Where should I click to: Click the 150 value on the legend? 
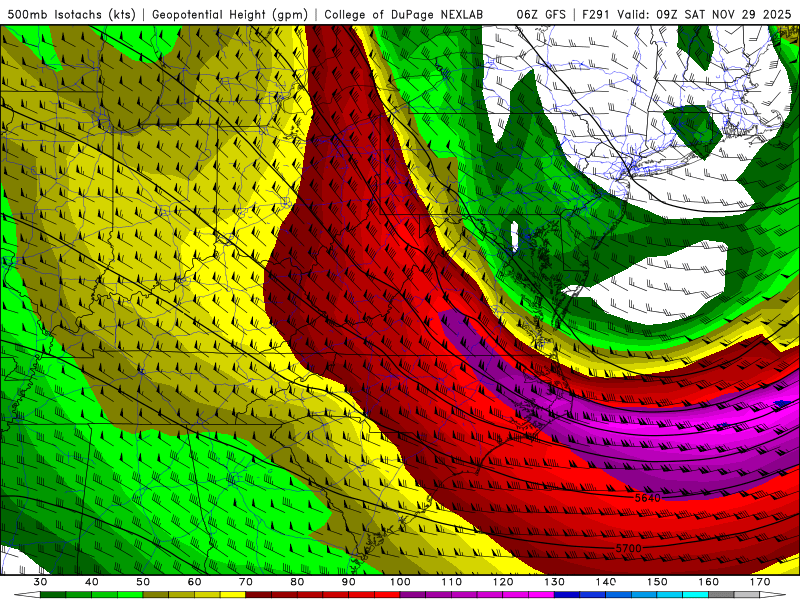point(657,582)
